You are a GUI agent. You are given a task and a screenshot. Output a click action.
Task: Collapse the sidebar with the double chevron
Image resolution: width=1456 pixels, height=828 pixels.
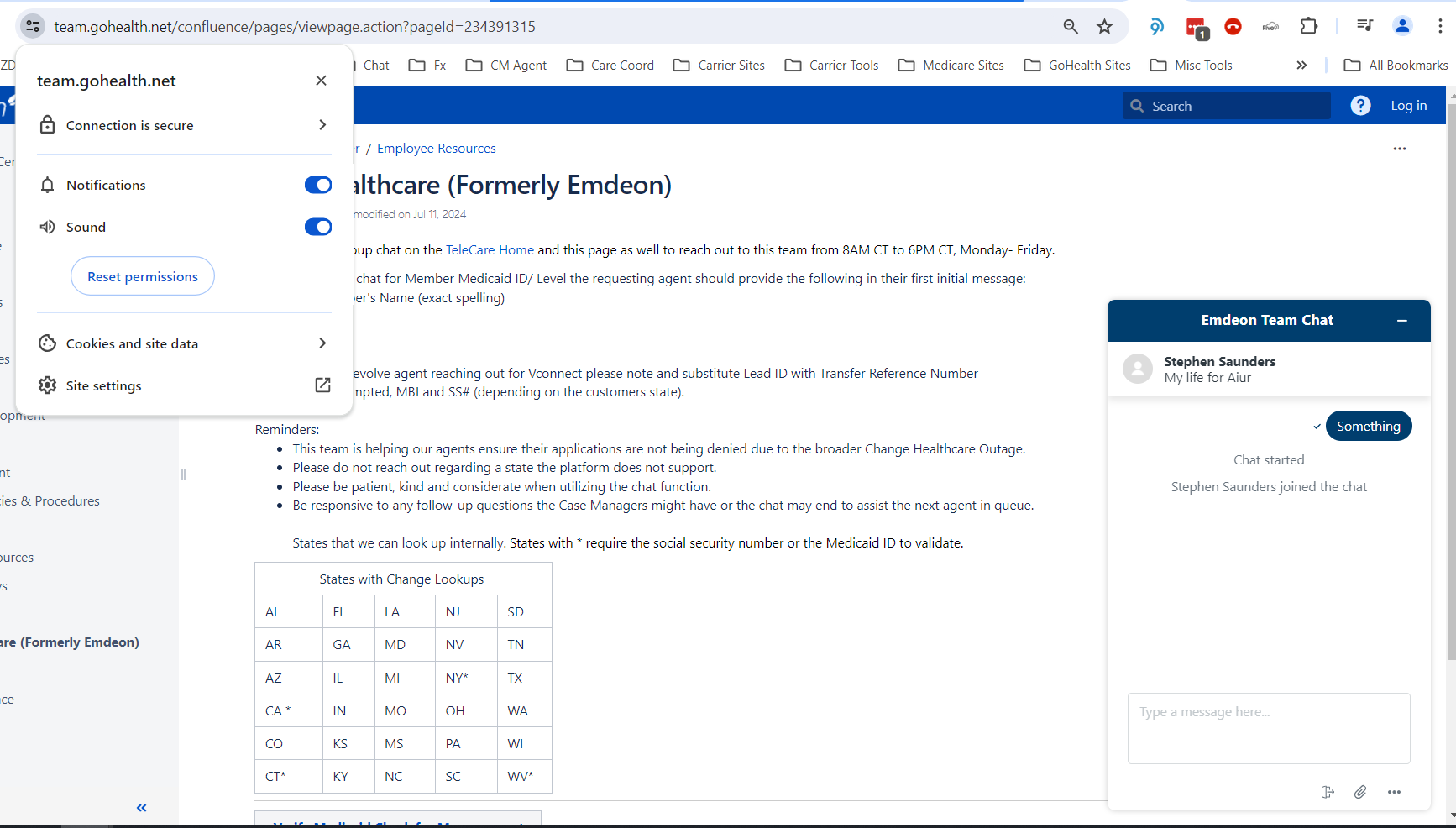(x=141, y=808)
